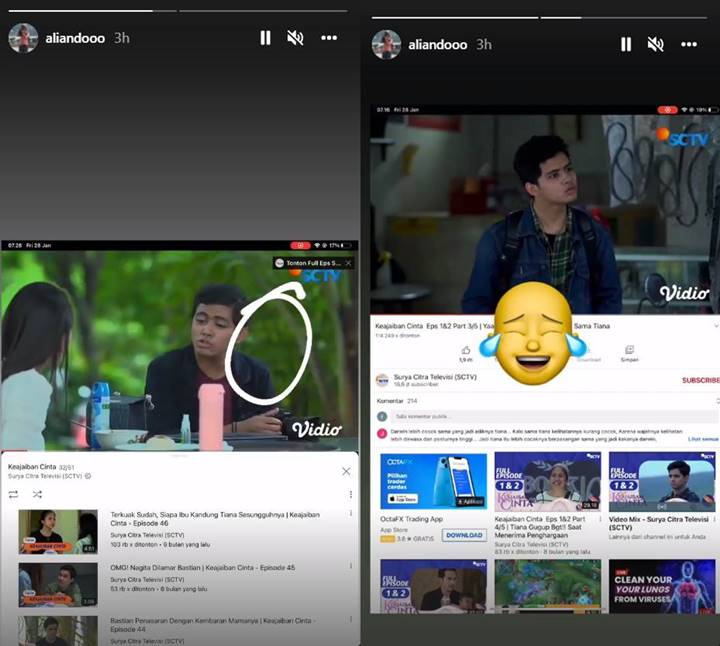
Task: Tap DOWNLOAD on OctaFX ad
Action: pos(464,535)
